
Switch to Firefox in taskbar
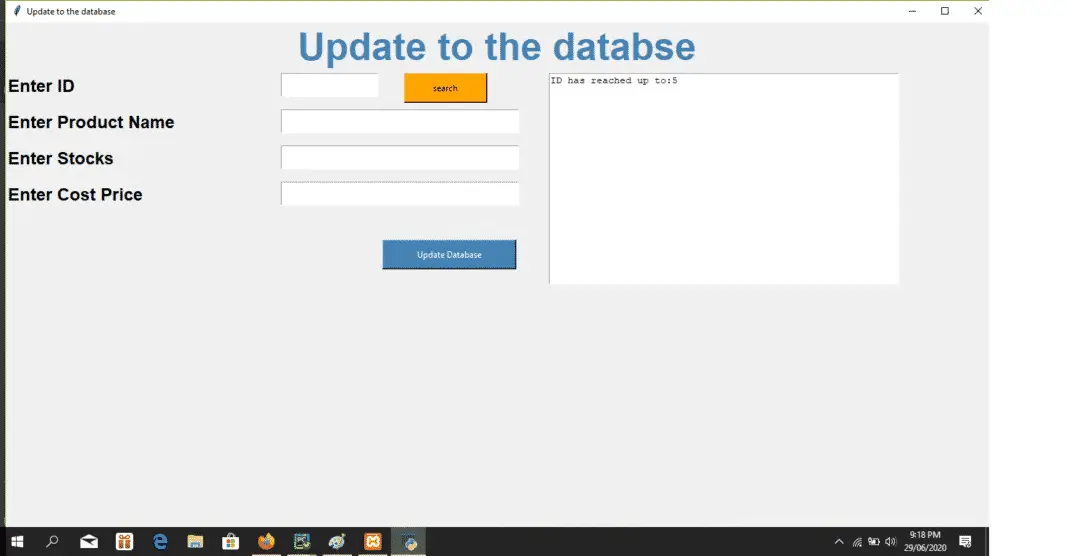click(x=266, y=542)
